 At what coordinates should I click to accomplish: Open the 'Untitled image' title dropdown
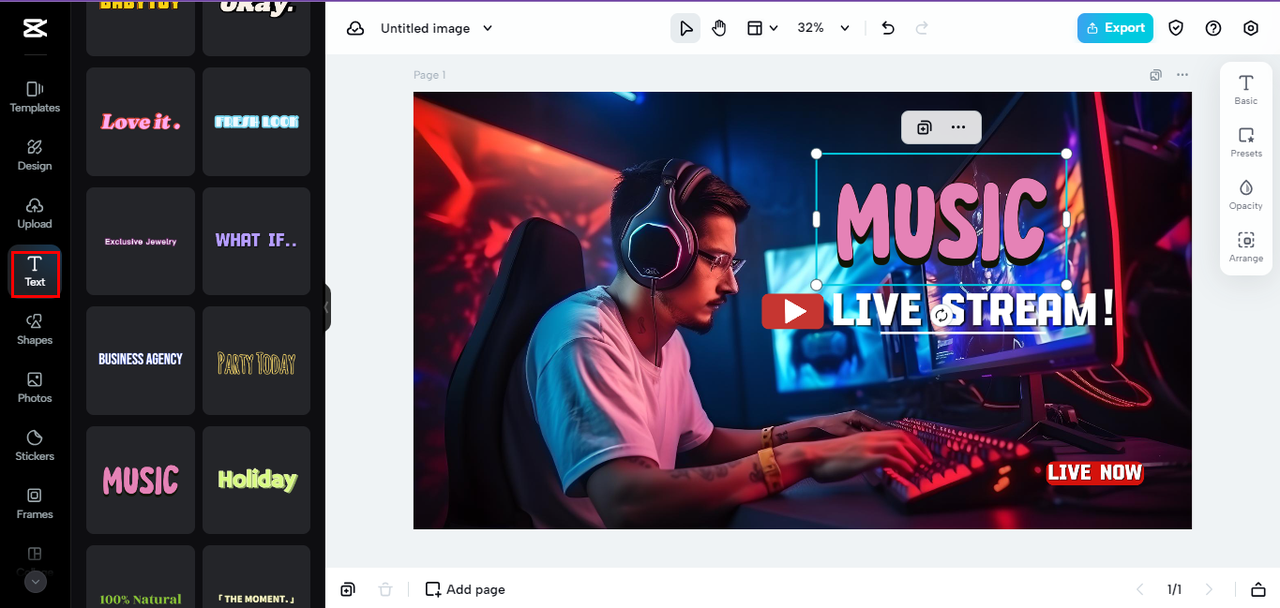(x=436, y=28)
